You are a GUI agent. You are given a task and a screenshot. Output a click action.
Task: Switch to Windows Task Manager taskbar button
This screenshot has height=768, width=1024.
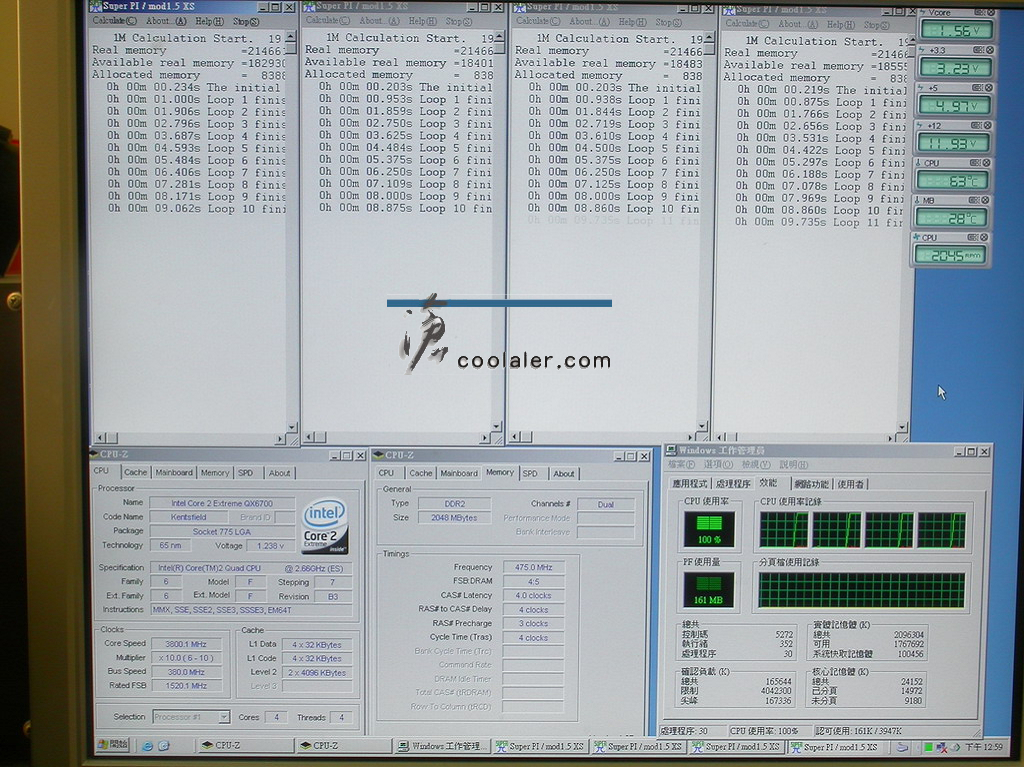(443, 746)
